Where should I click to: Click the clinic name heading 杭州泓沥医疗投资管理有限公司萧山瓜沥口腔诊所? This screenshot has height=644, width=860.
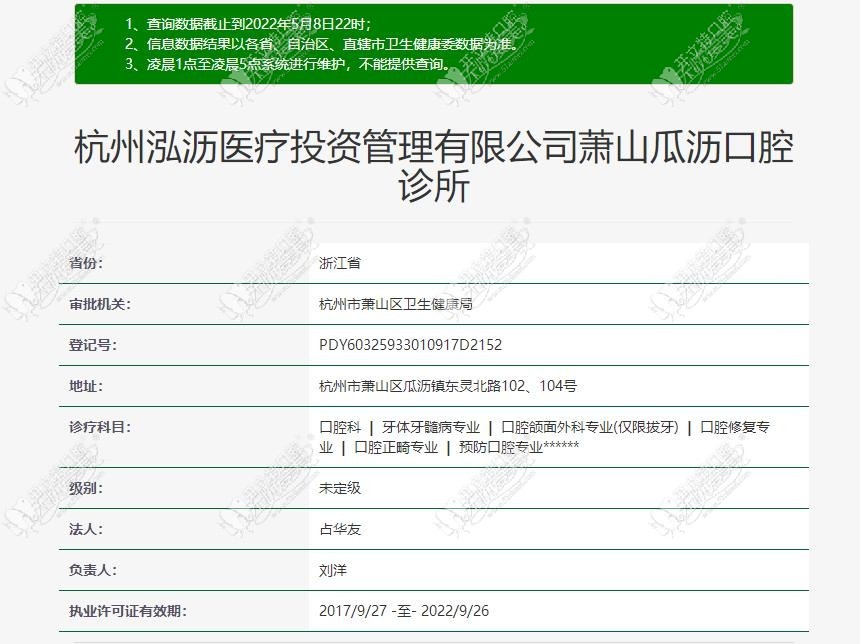[x=433, y=165]
